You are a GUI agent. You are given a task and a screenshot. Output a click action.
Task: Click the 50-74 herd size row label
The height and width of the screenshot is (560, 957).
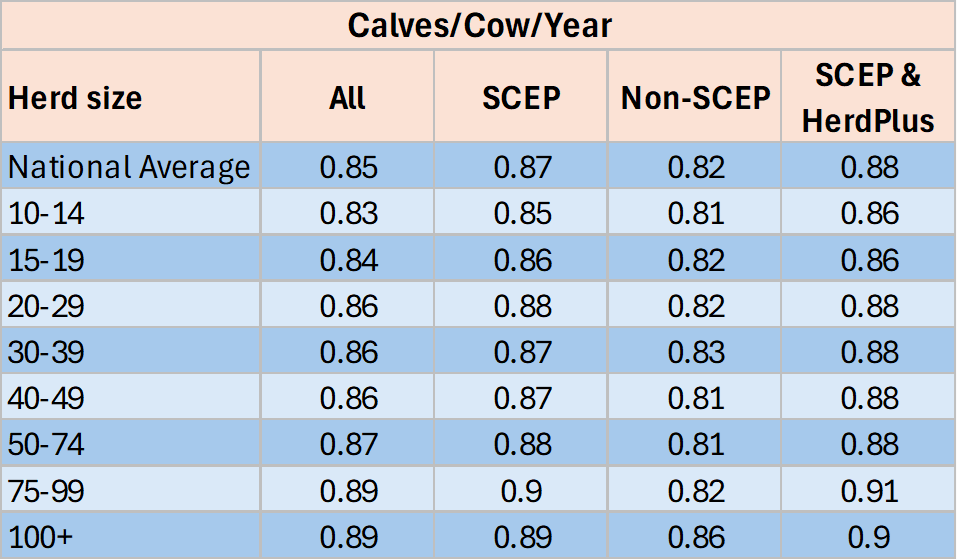point(48,445)
